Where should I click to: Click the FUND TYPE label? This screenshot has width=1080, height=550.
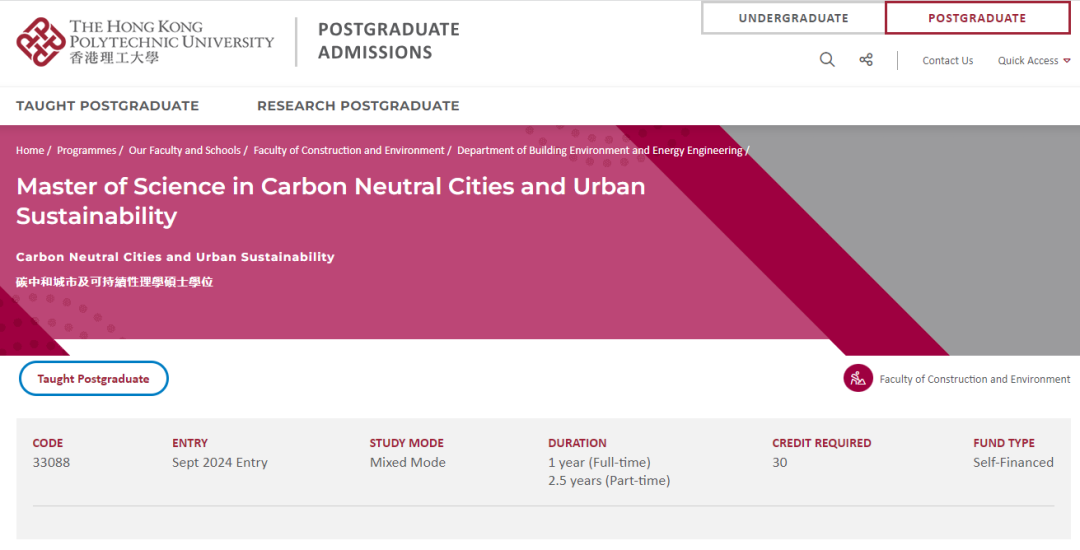tap(1004, 443)
